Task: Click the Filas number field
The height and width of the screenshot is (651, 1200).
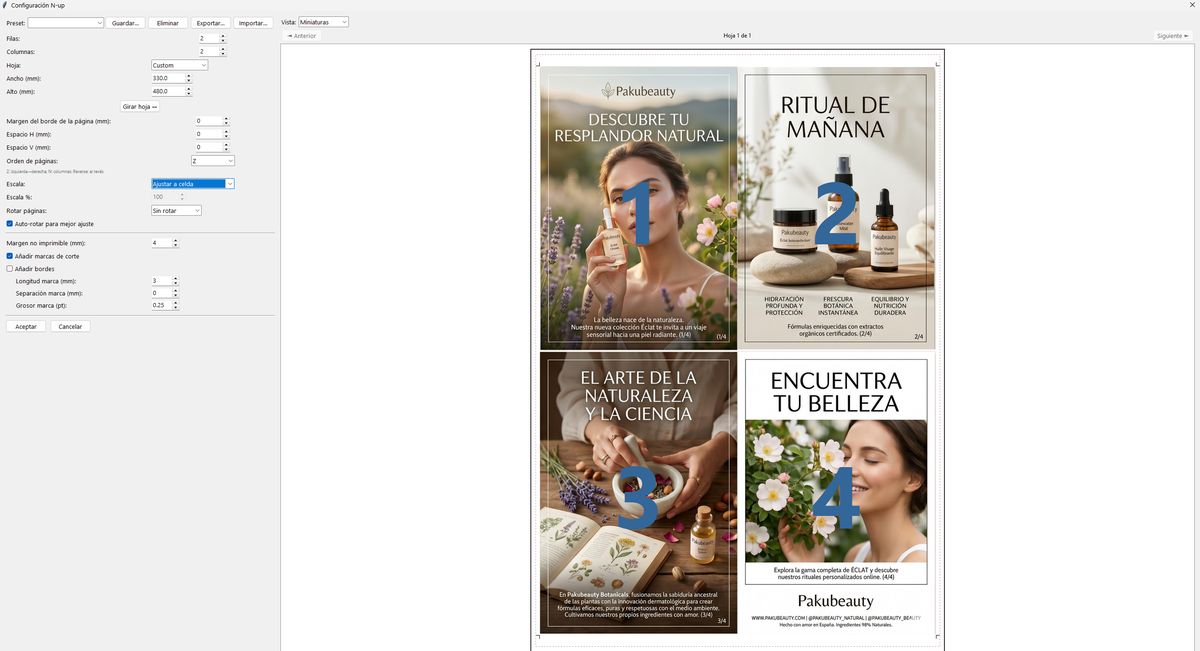Action: coord(208,38)
